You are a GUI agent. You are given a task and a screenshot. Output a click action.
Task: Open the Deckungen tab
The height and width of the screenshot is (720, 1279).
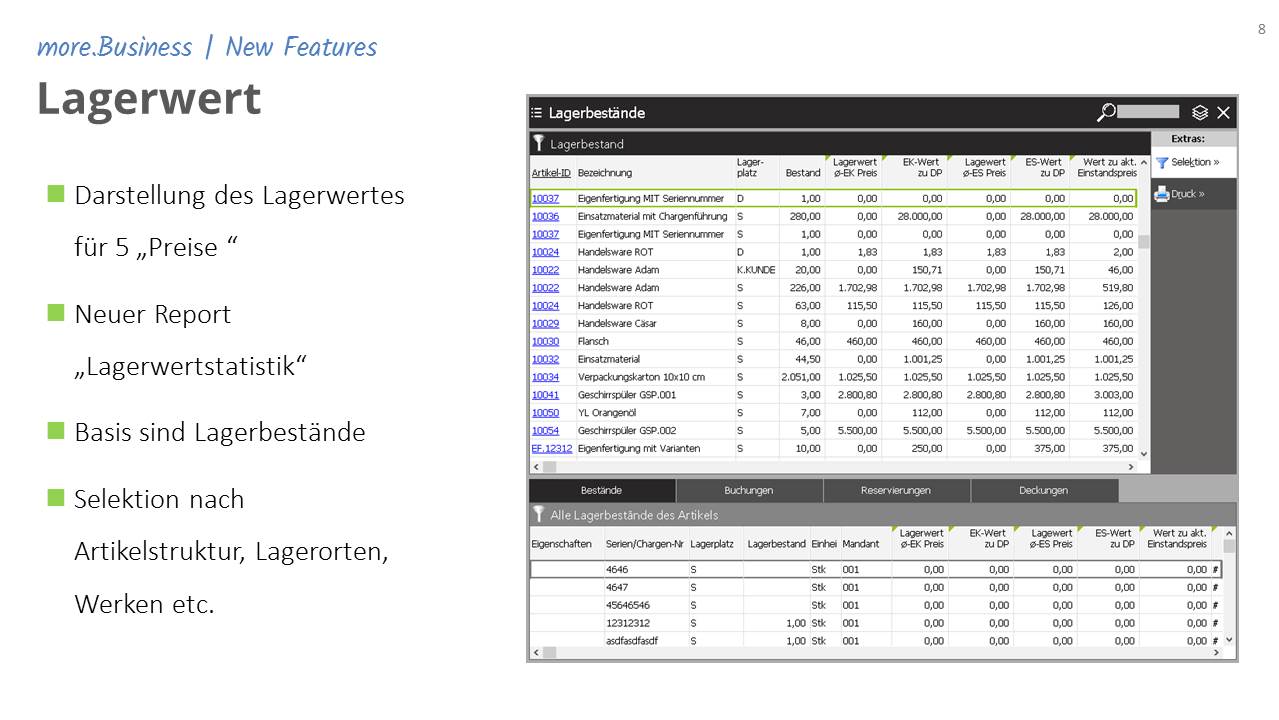pos(1044,490)
